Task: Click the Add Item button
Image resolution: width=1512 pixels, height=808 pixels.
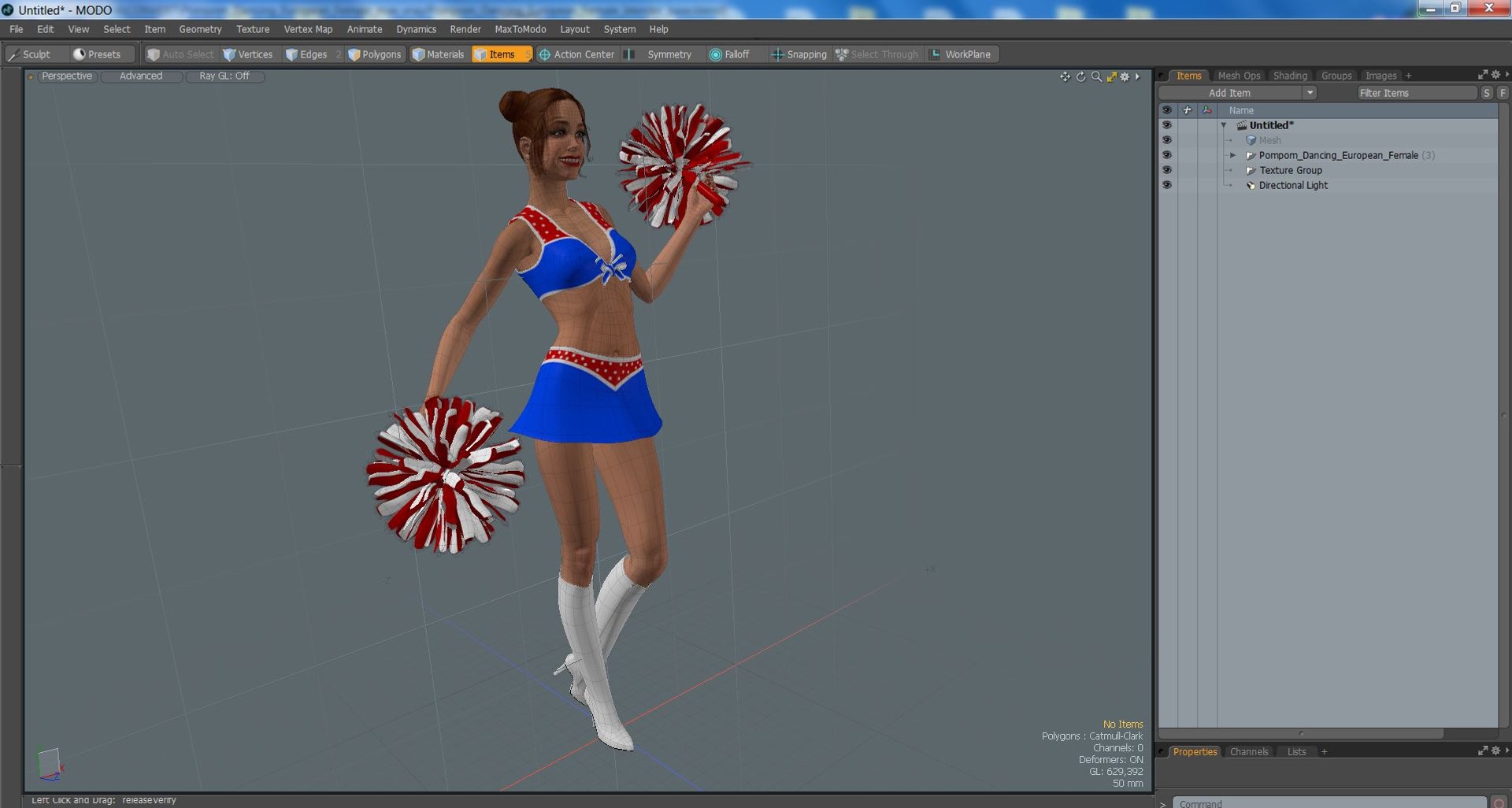Action: pyautogui.click(x=1230, y=93)
